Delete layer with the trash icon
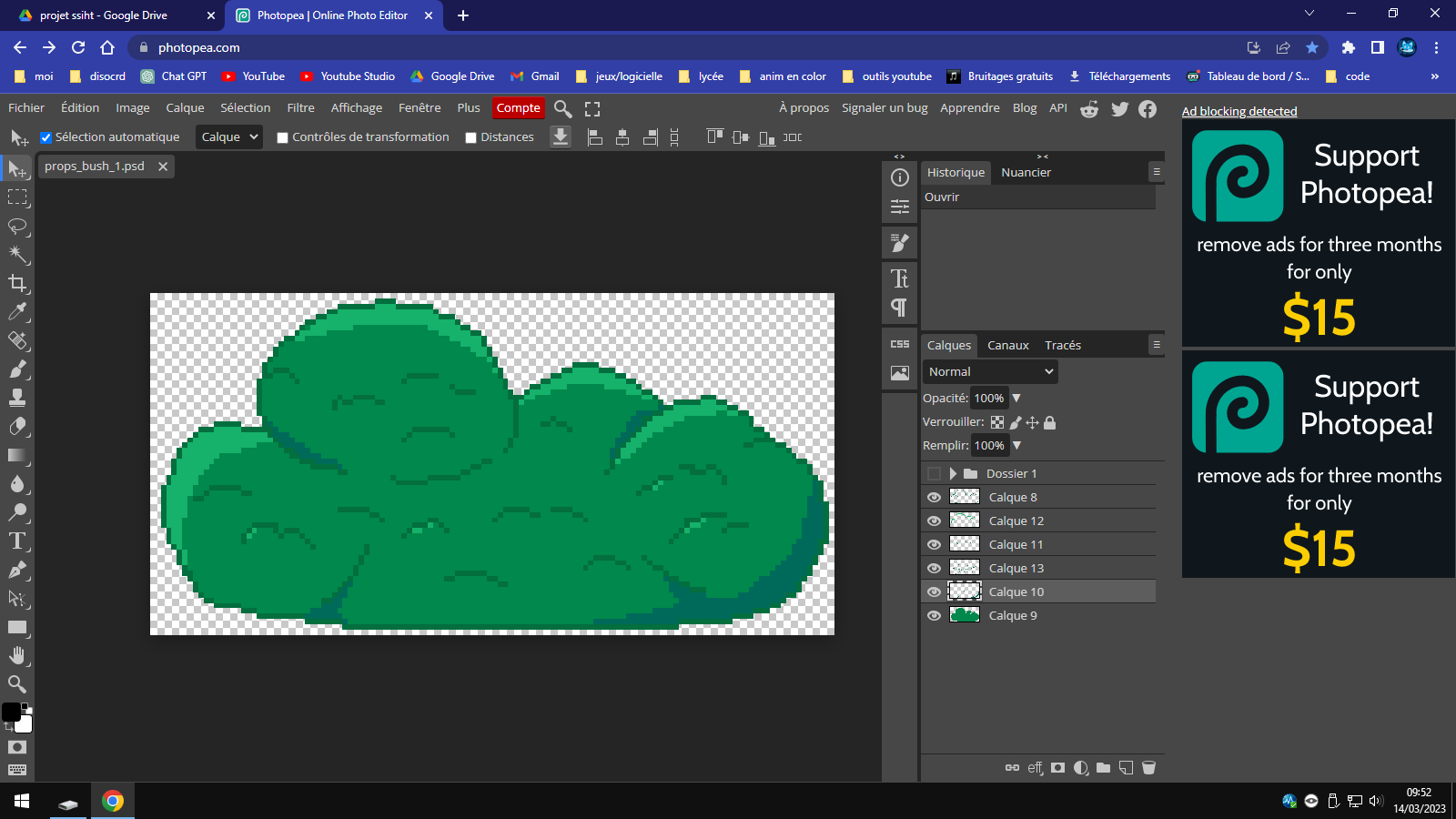 (1148, 768)
